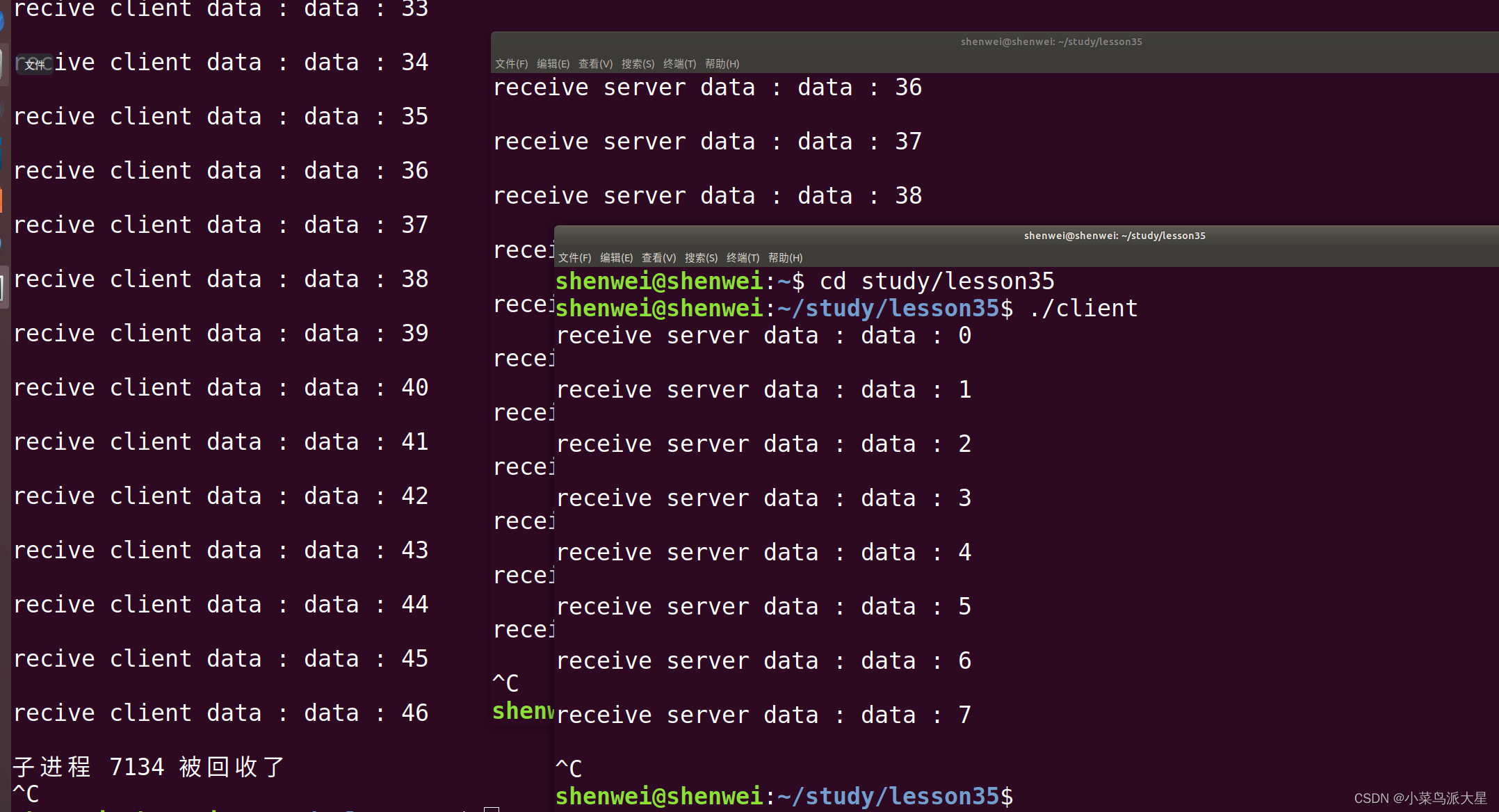The image size is (1499, 812).
Task: Open 查看(V) menu in upper terminal window
Action: [595, 64]
